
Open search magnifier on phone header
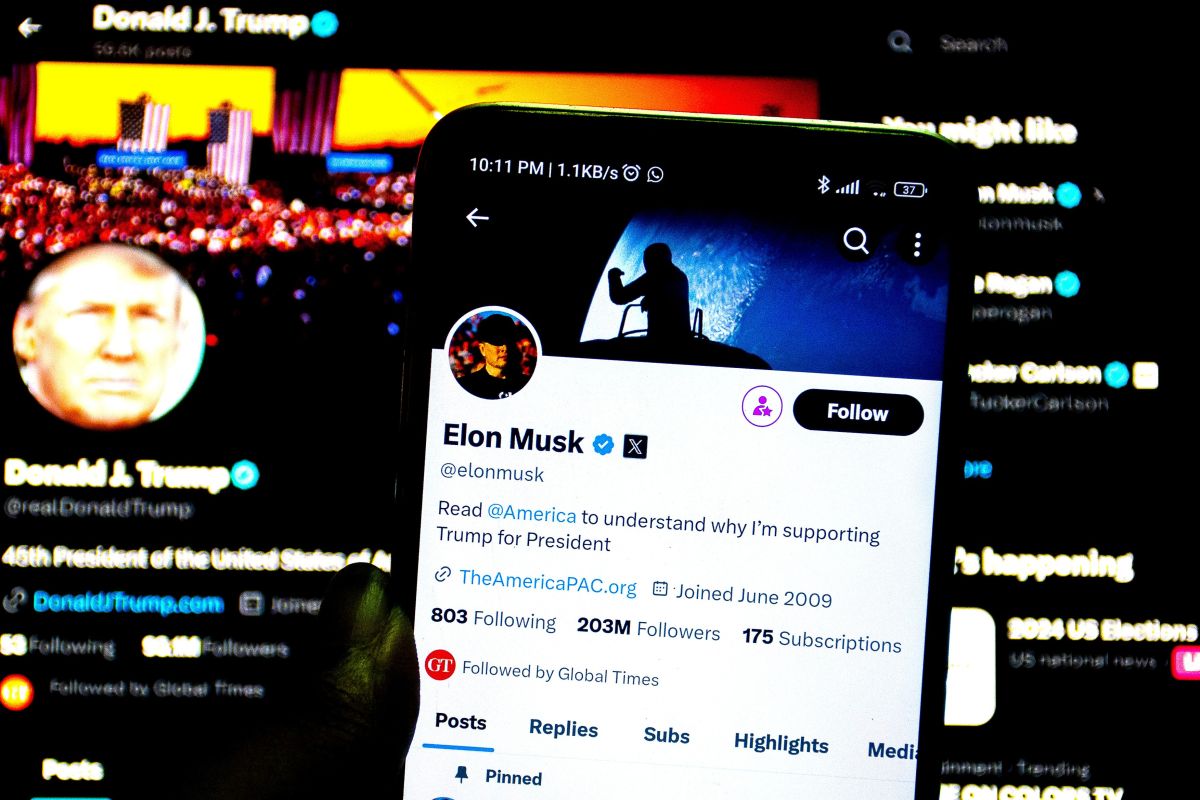tap(856, 240)
